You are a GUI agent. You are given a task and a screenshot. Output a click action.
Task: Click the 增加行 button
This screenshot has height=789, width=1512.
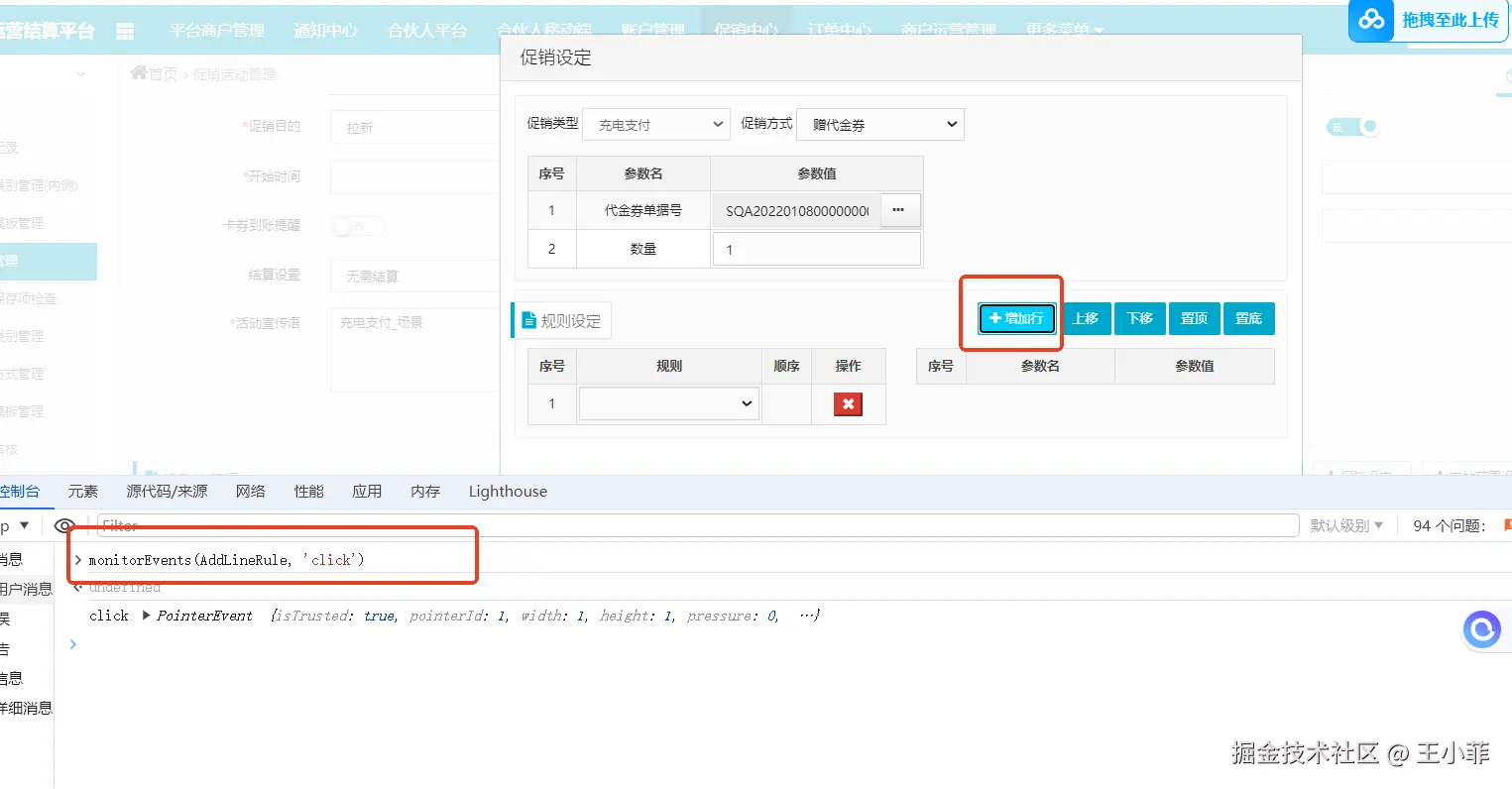[1016, 318]
